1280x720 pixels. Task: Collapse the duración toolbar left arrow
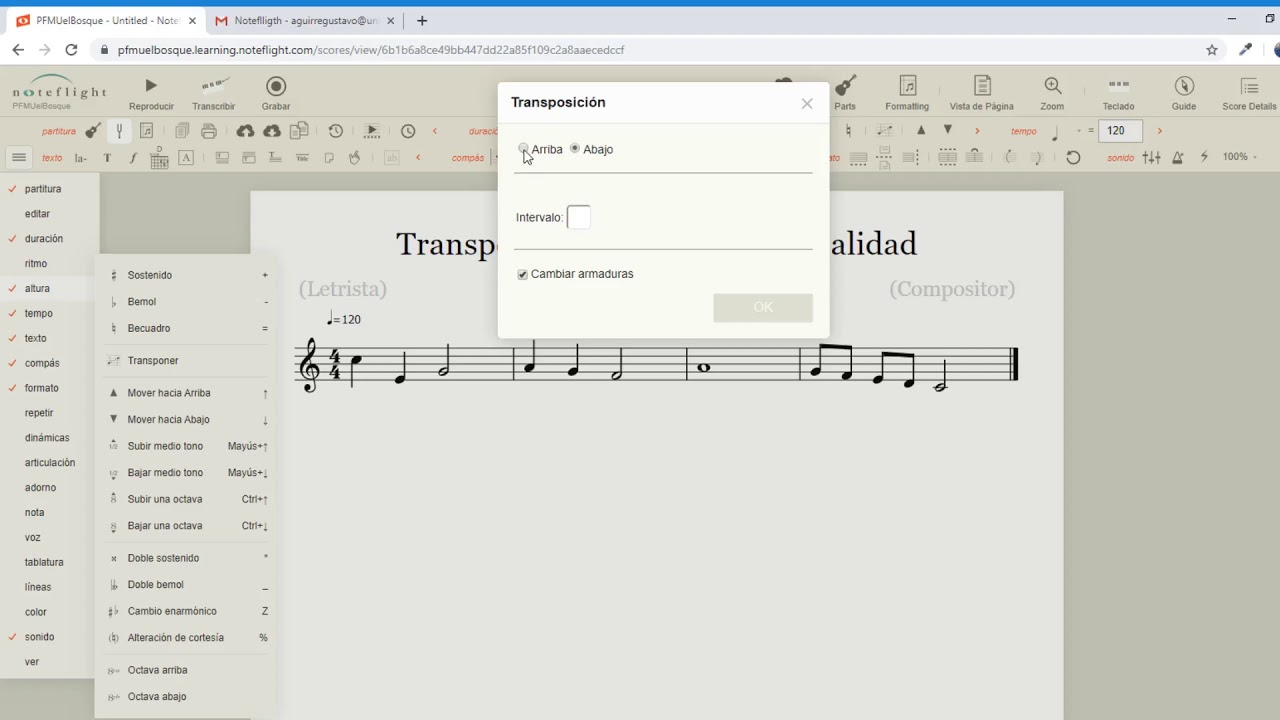point(435,131)
